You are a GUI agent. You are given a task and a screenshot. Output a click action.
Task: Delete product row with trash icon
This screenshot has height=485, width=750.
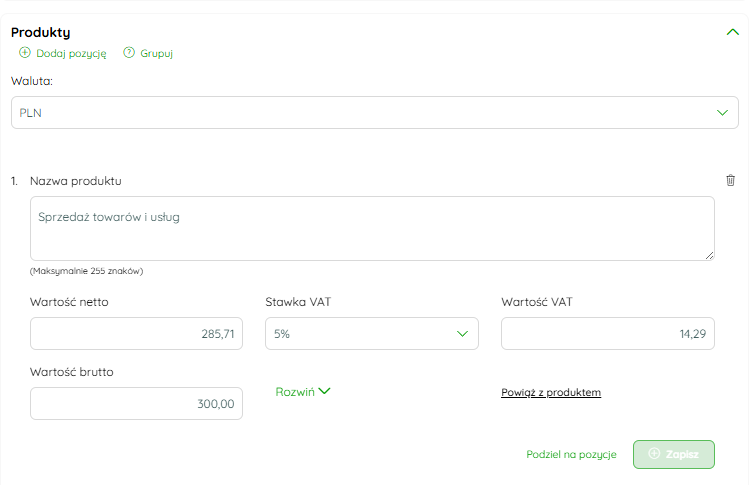tap(730, 180)
